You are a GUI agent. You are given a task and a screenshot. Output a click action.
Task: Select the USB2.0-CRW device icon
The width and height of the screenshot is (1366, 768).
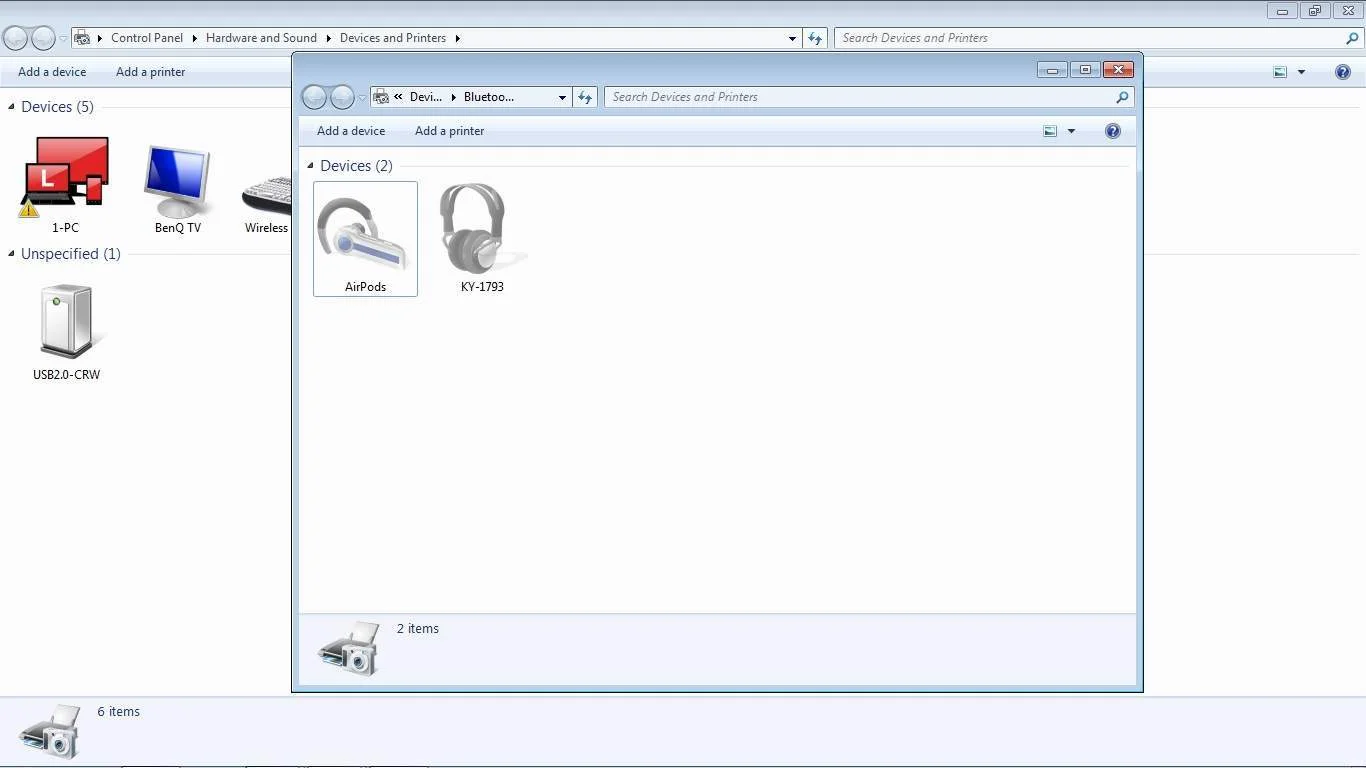[66, 332]
